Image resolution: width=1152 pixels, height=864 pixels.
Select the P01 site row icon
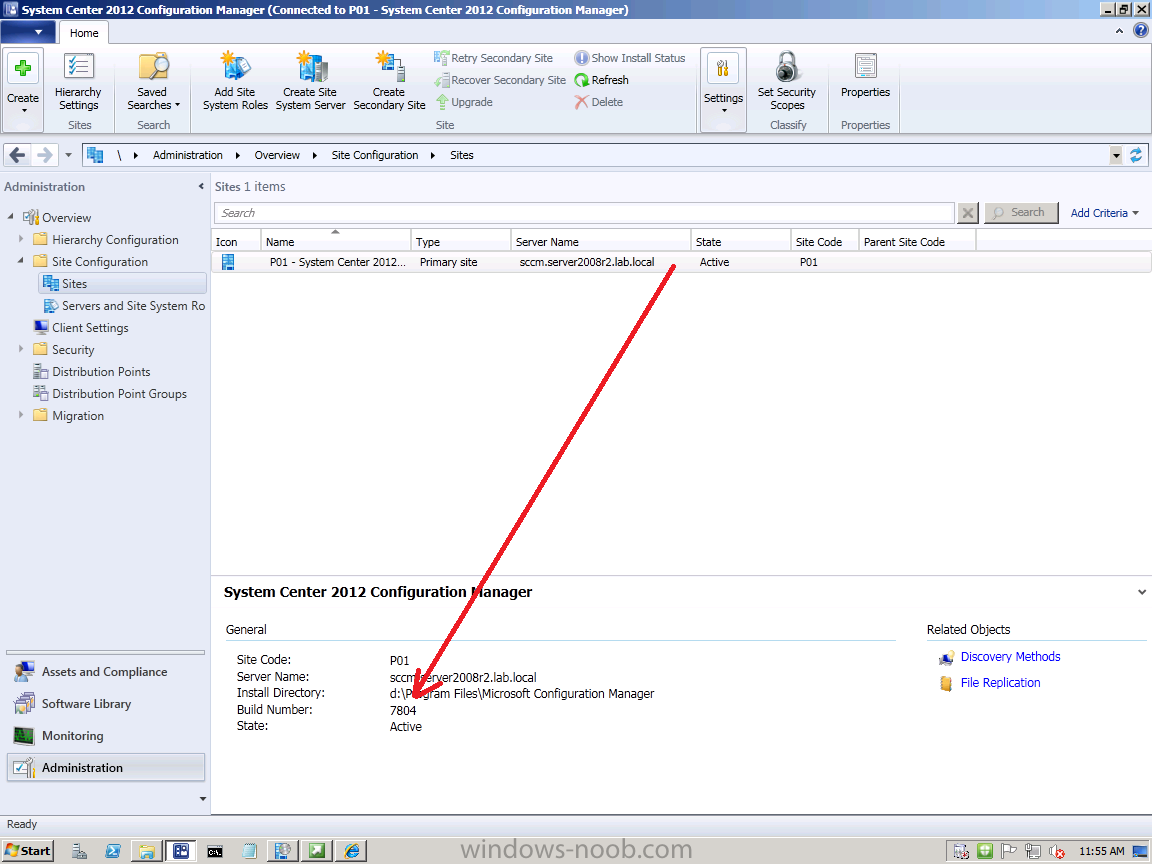[x=228, y=262]
